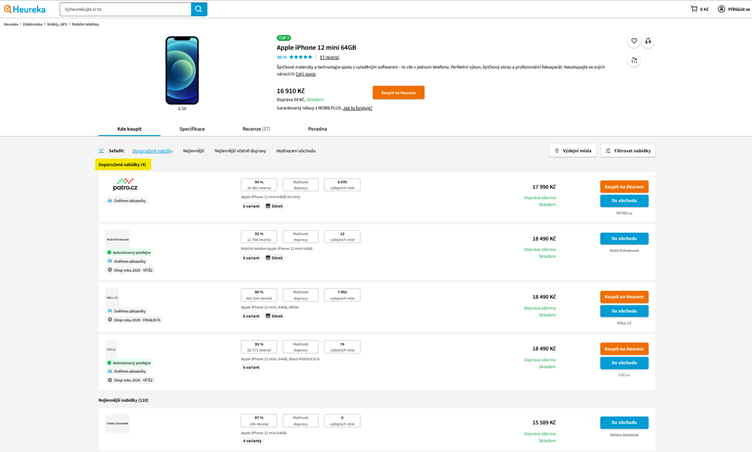The height and width of the screenshot is (452, 752).
Task: Click the Patro.cz shop logo
Action: click(125, 184)
